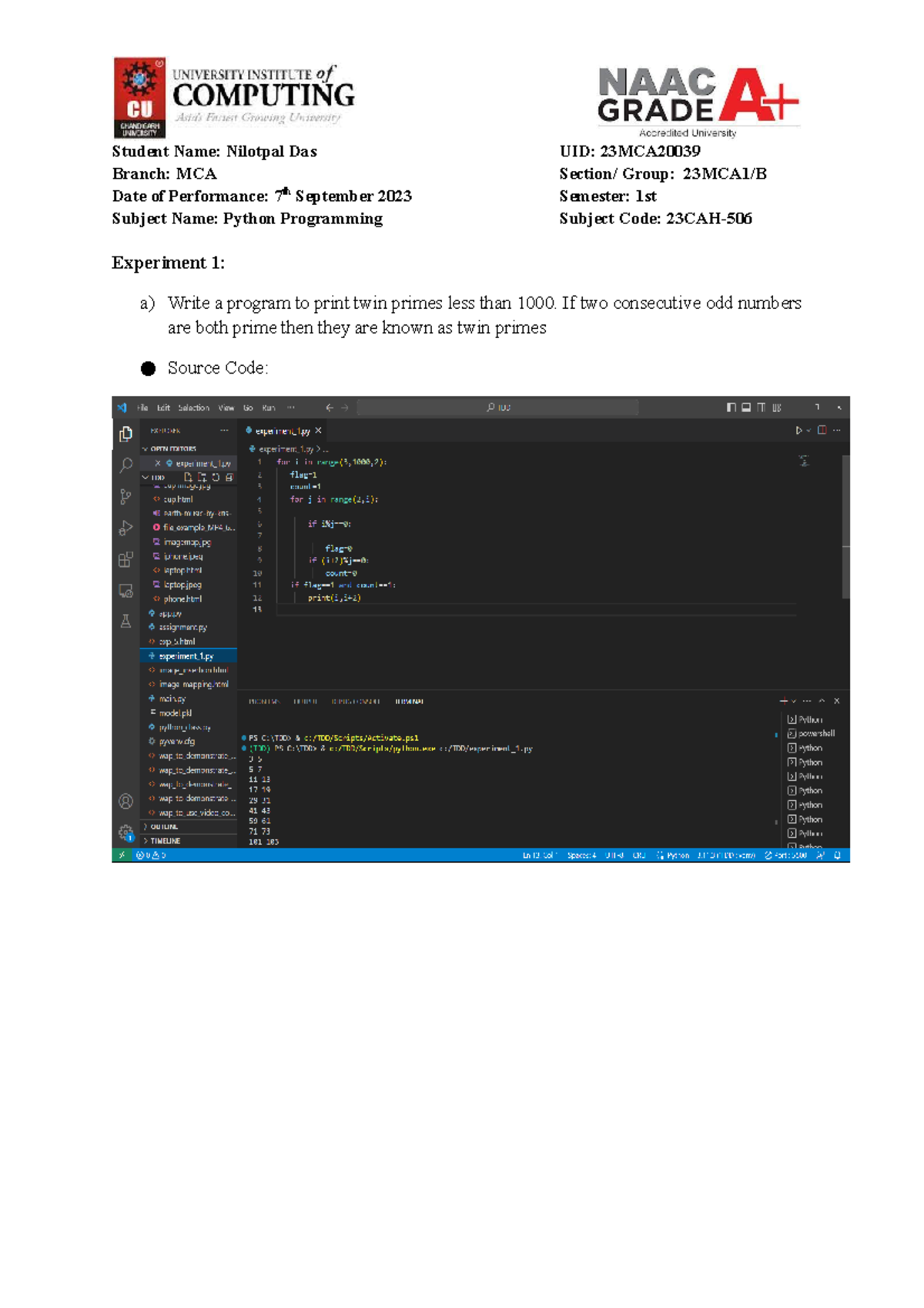Click the New File icon in explorer

188,478
